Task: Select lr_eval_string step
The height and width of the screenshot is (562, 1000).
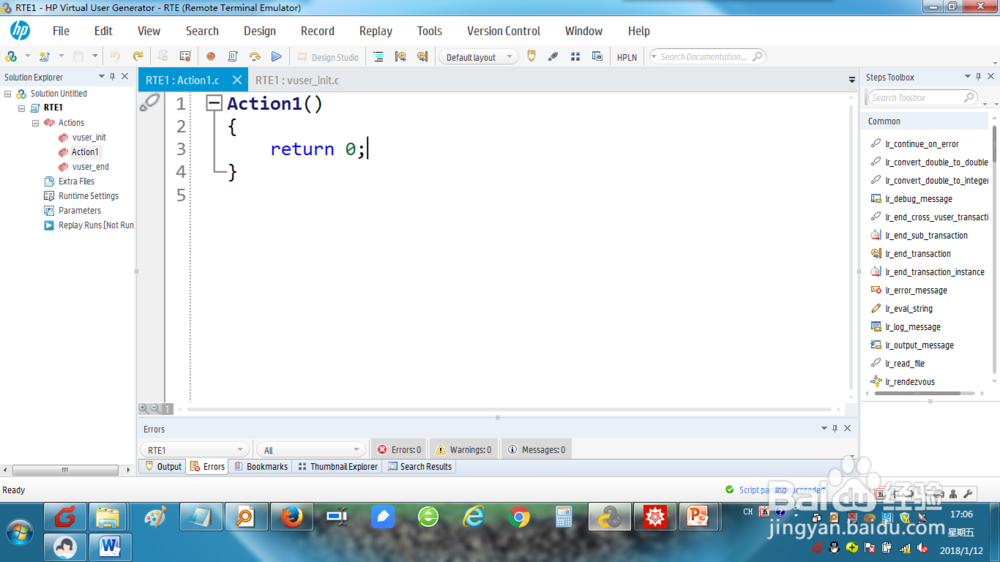Action: [x=909, y=309]
